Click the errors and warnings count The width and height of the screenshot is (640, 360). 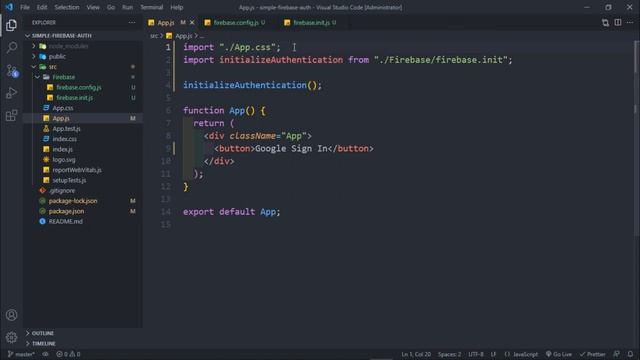point(68,354)
